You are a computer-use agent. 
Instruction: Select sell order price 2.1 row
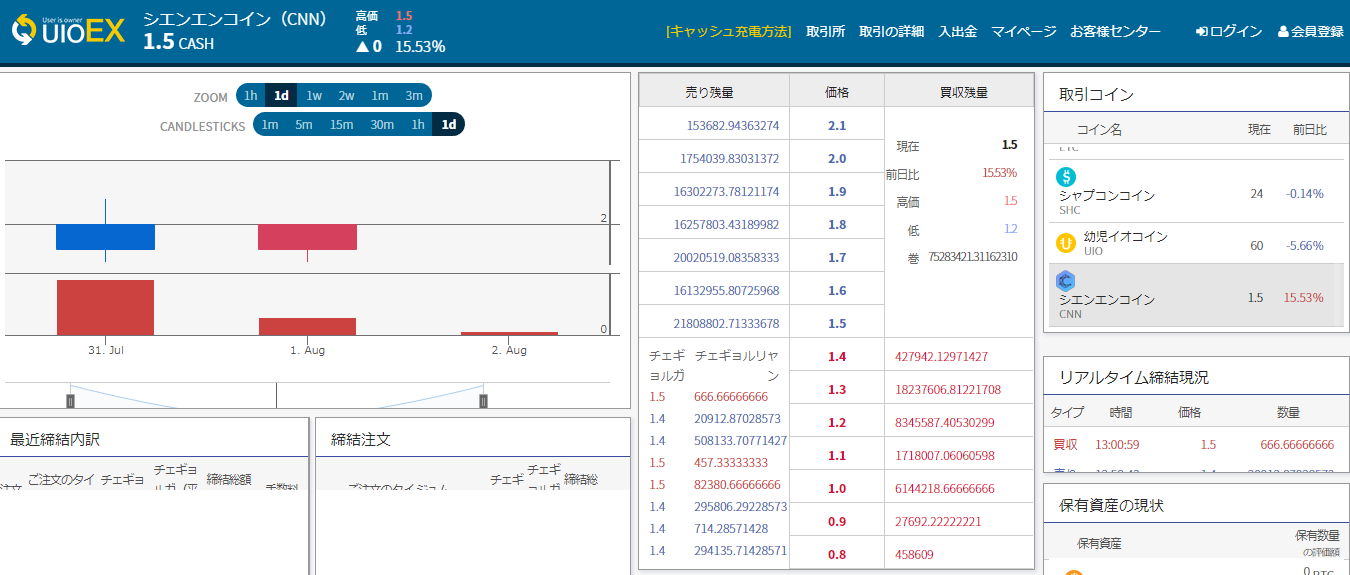coord(836,126)
